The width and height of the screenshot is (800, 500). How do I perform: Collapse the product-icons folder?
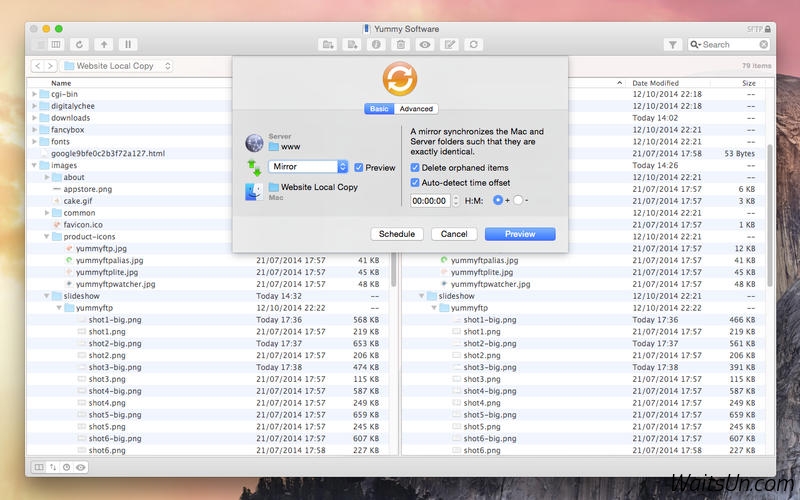tap(47, 237)
